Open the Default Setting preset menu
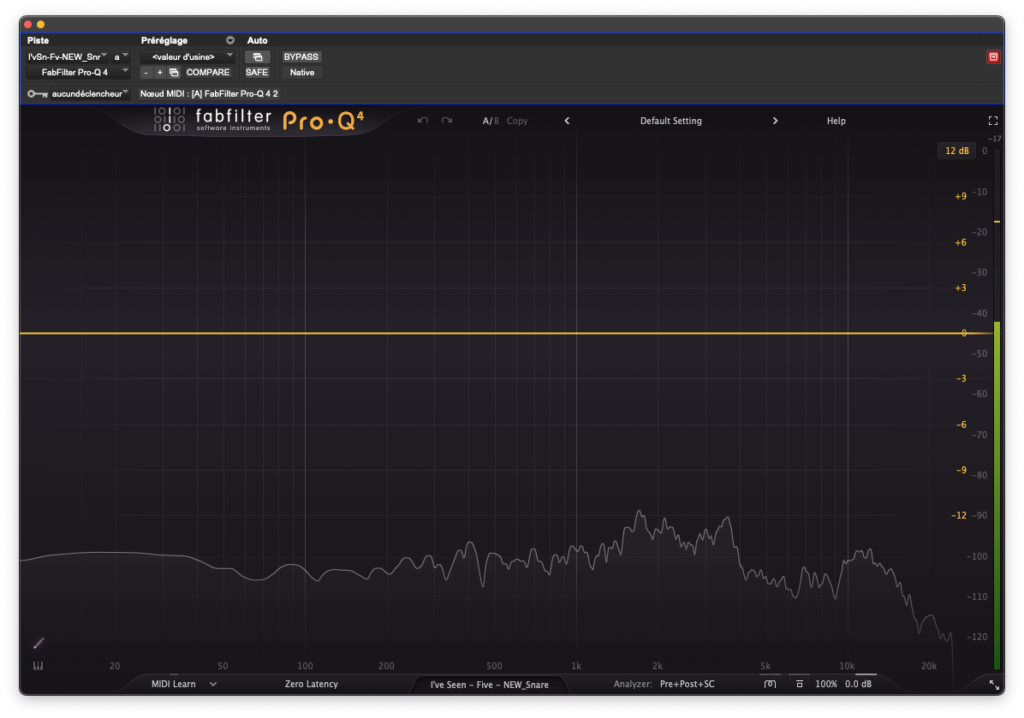This screenshot has width=1024, height=718. click(671, 121)
